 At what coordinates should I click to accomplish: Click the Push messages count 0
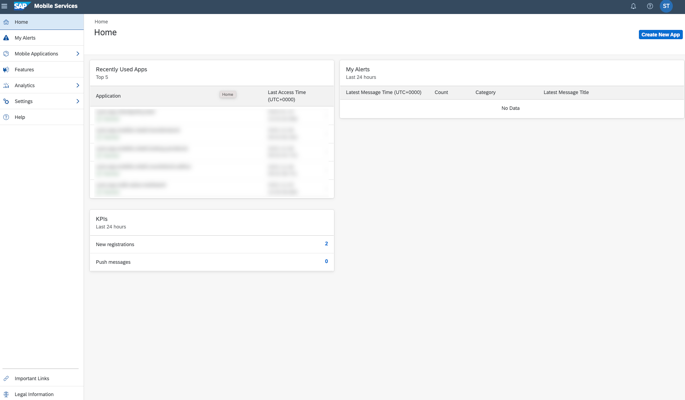point(326,261)
